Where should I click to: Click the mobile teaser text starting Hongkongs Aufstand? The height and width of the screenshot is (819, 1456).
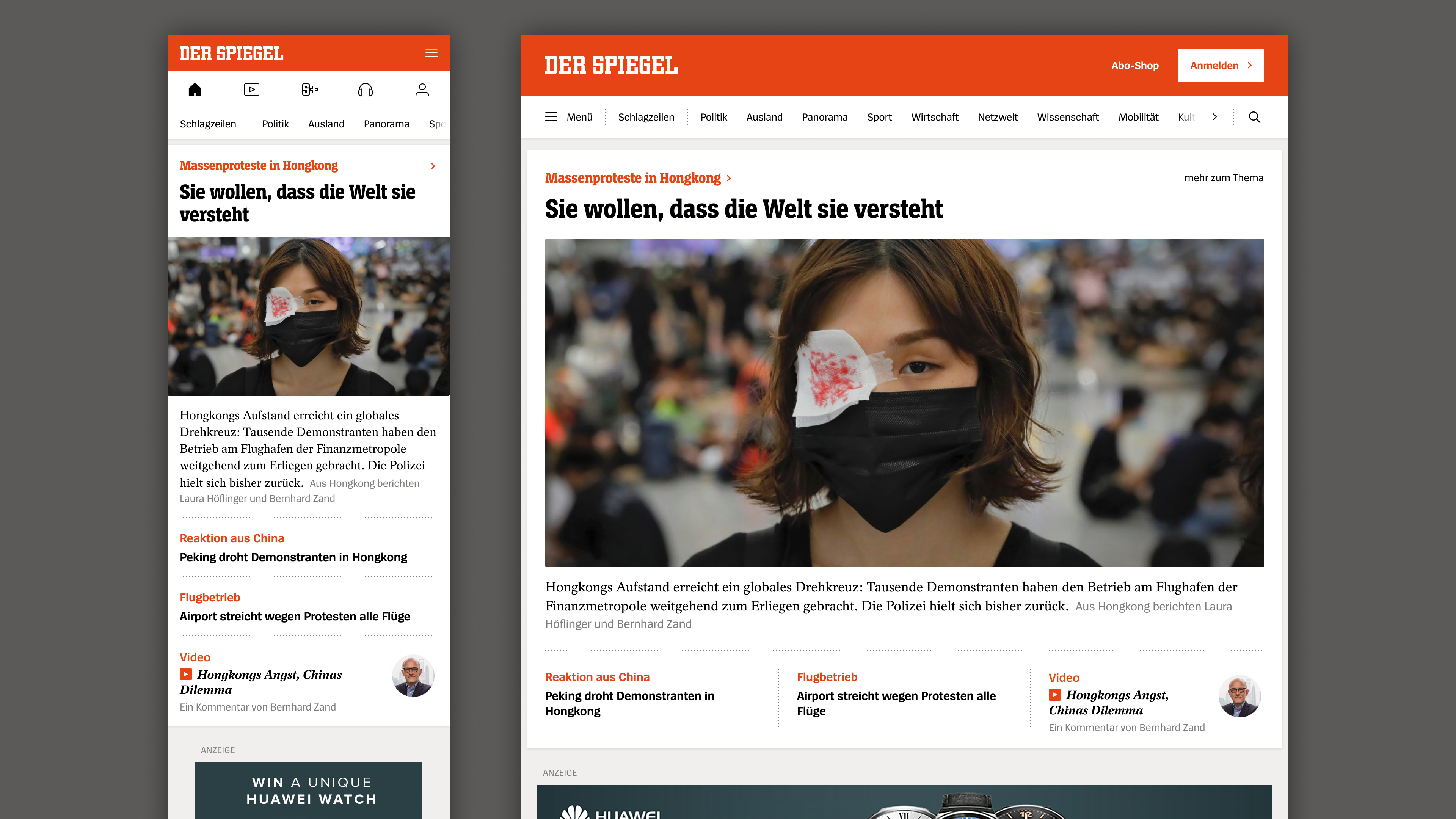[308, 449]
